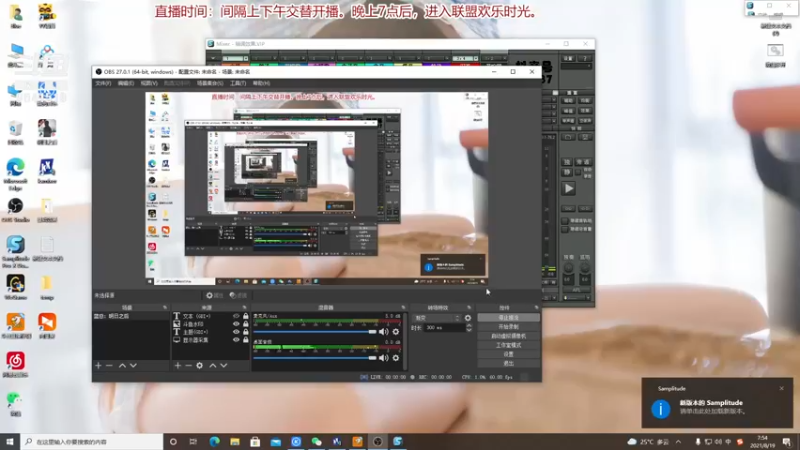The height and width of the screenshot is (450, 800).
Task: Tick lower checkbox below Mixer play button
Action: (x=565, y=229)
